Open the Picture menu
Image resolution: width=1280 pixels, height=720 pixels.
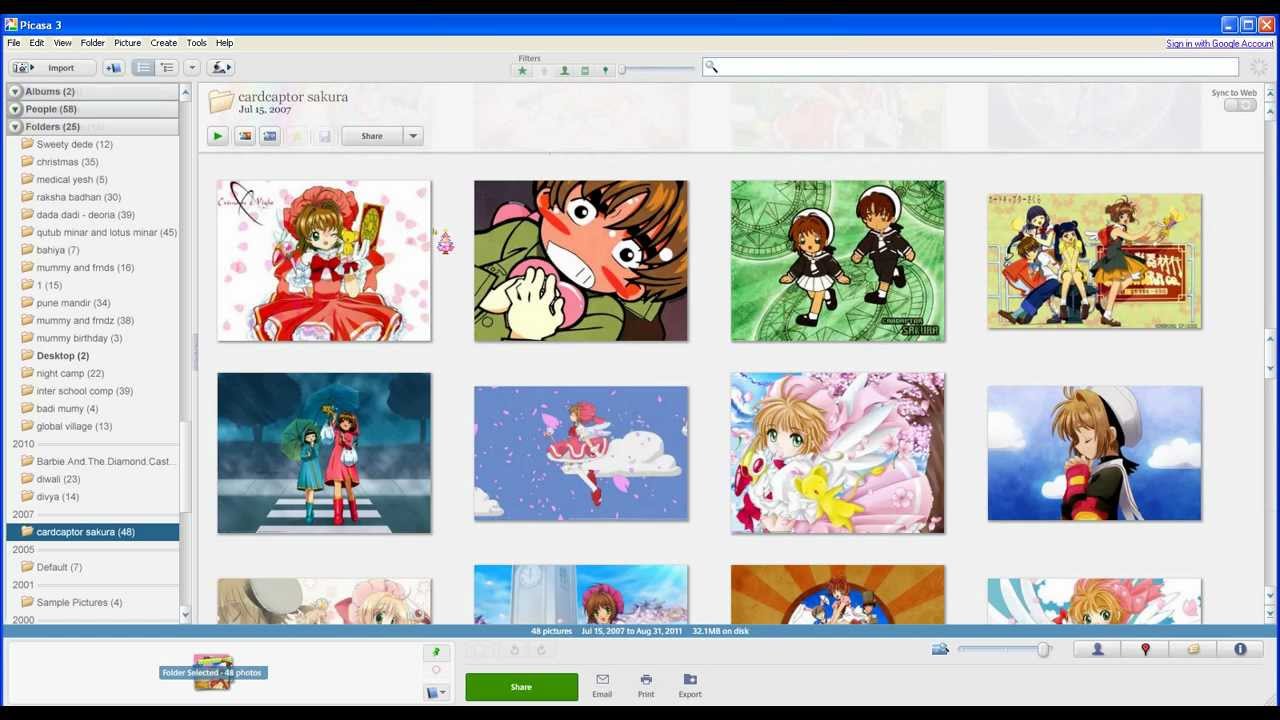[x=128, y=43]
